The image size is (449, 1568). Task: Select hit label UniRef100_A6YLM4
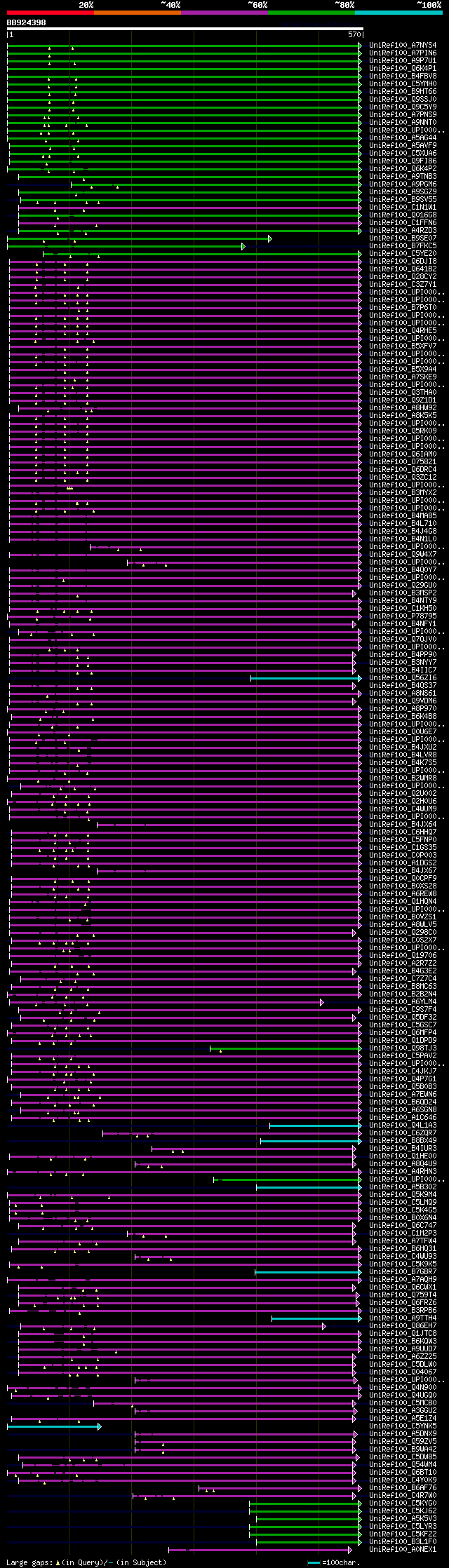403,1002
